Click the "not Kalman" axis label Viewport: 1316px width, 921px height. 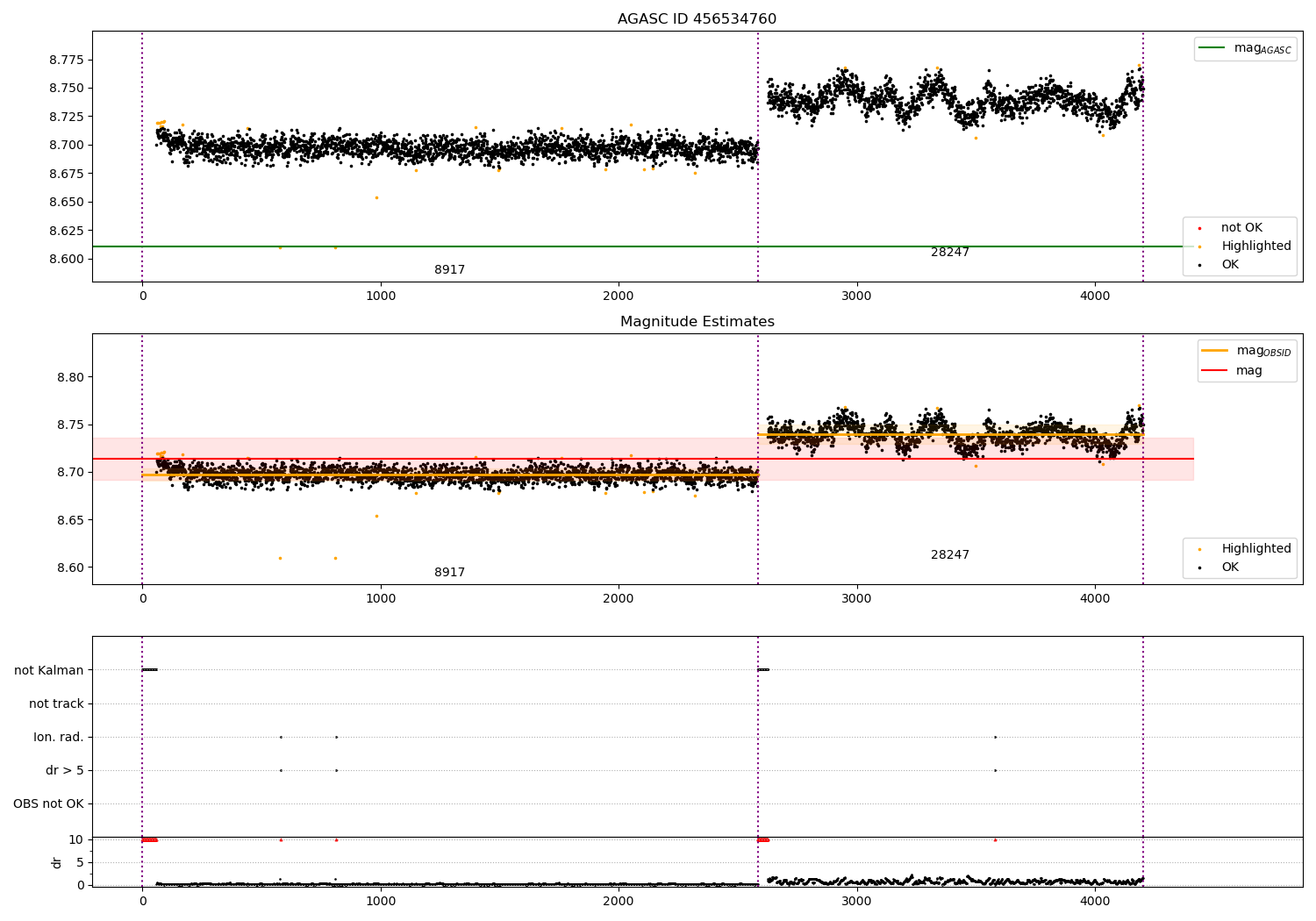(49, 671)
